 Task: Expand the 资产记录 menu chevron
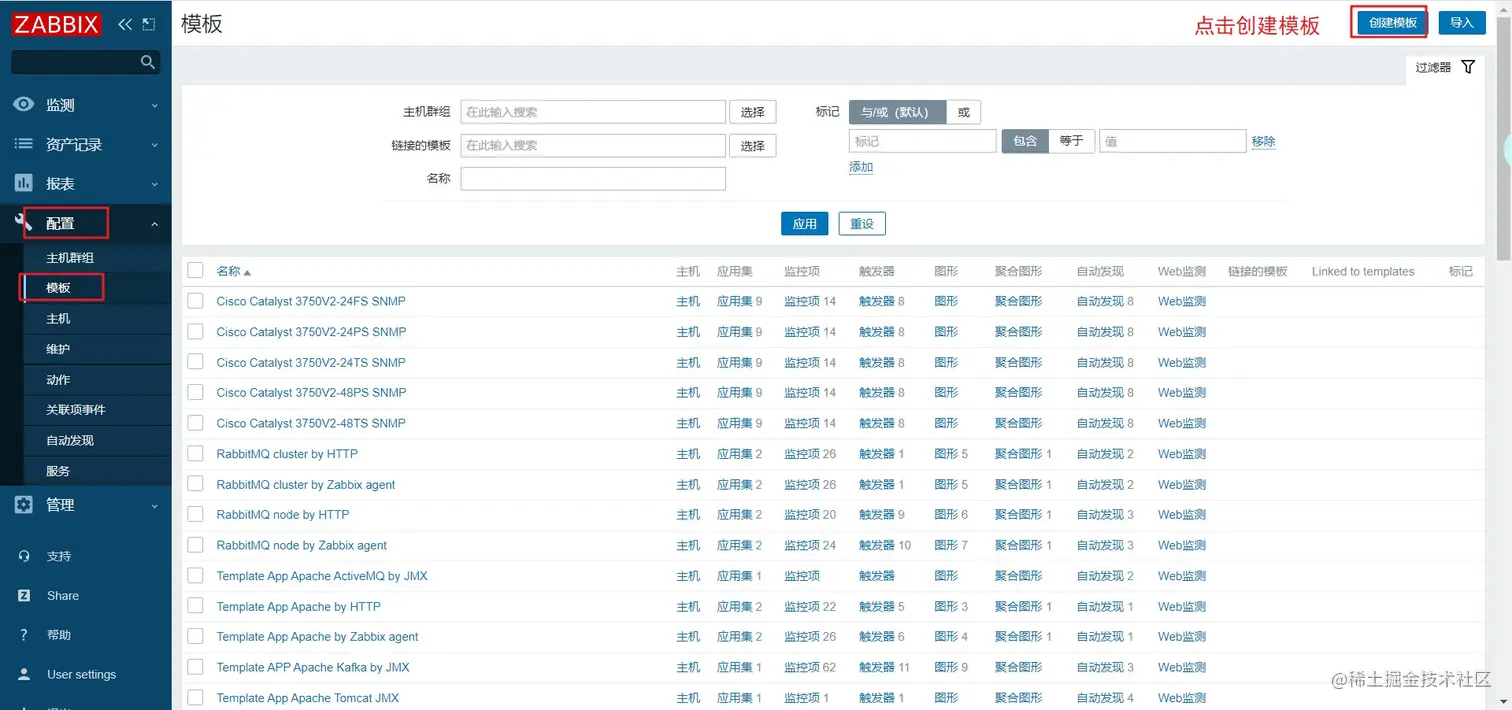click(154, 145)
